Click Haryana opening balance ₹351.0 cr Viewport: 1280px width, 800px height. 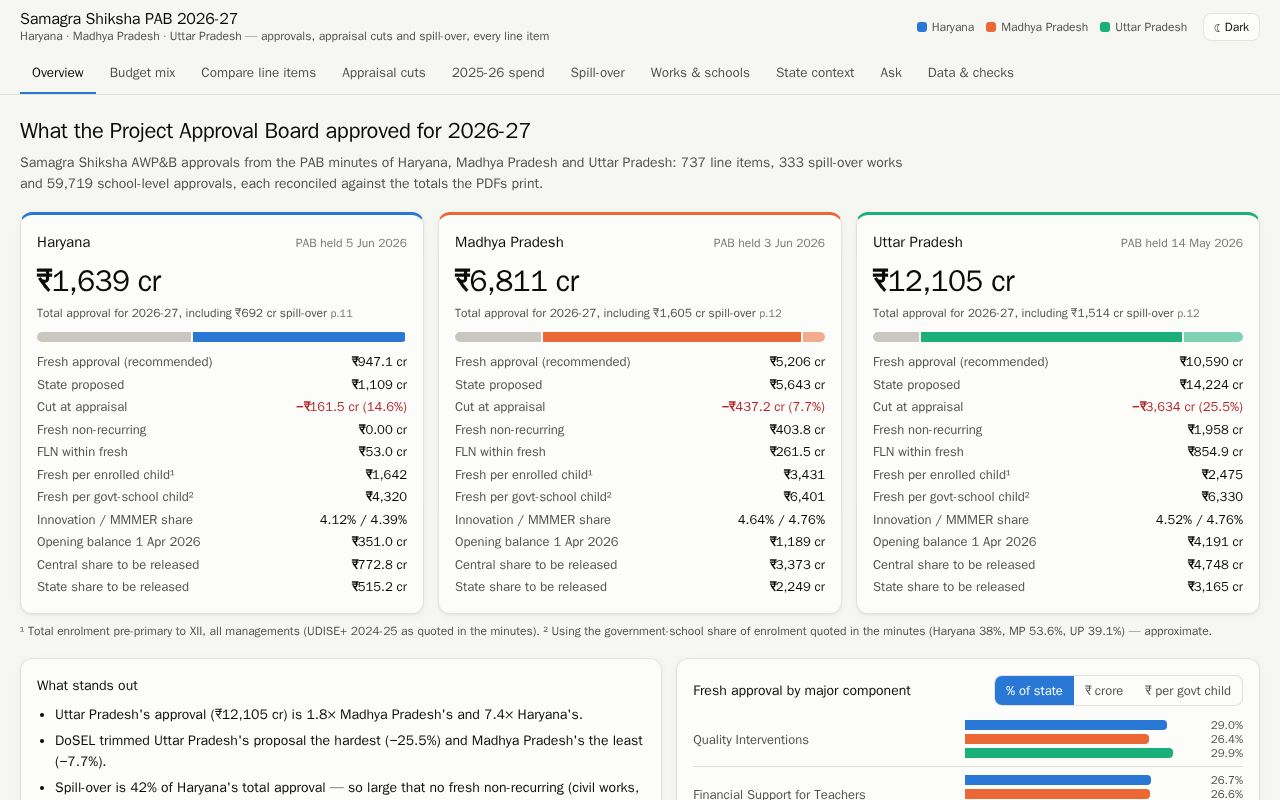point(379,542)
